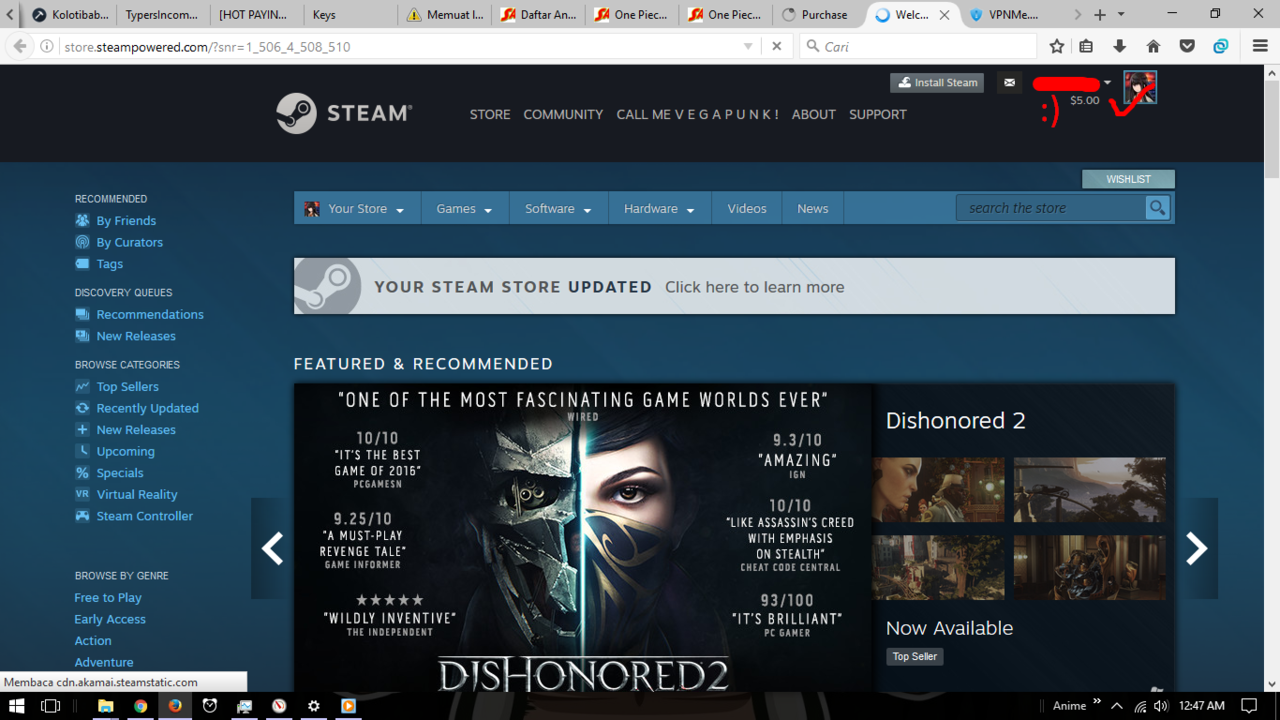
Task: Open Task View on the taskbar
Action: (x=50, y=705)
